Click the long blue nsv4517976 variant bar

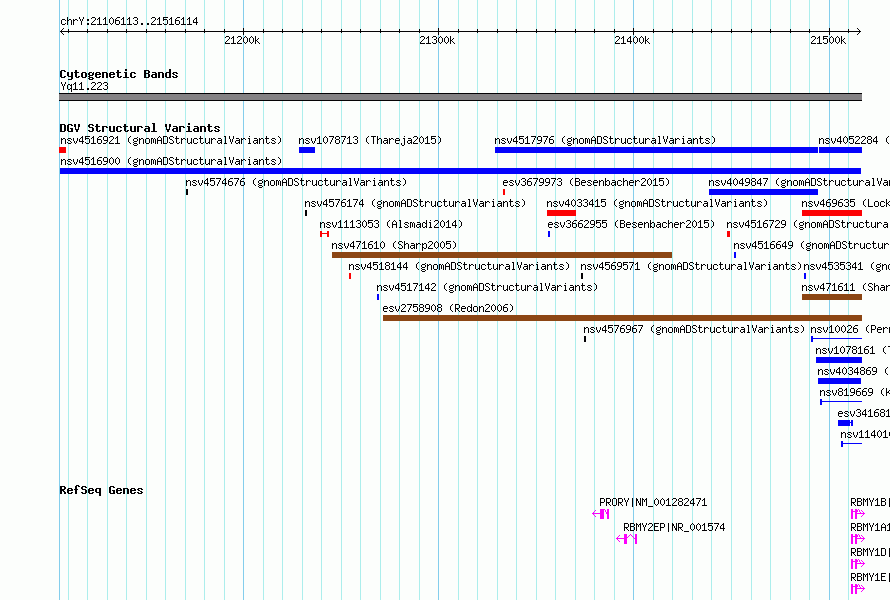point(656,150)
